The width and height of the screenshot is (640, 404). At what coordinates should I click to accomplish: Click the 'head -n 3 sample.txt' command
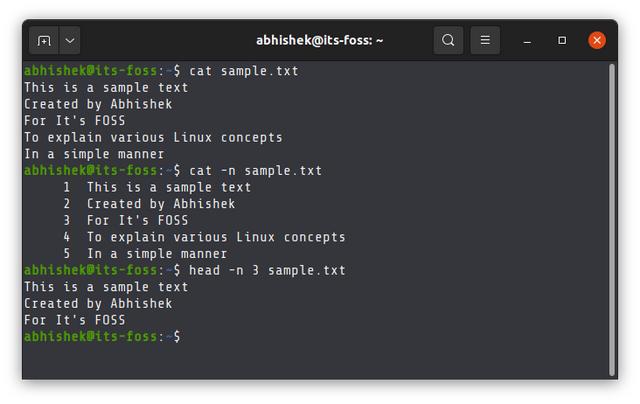pos(267,270)
